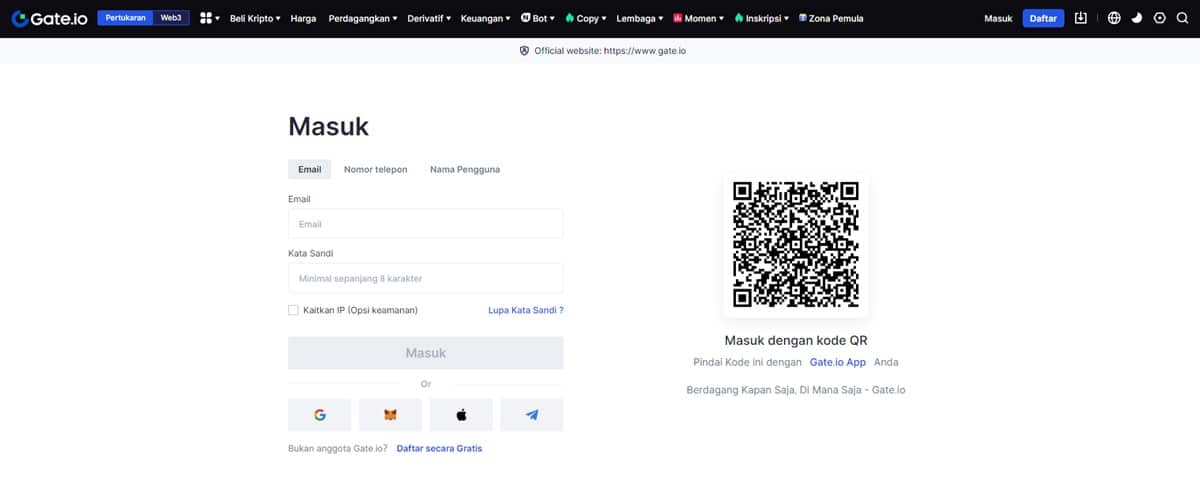1200x481 pixels.
Task: Click Masuk link in the header
Action: click(x=998, y=18)
